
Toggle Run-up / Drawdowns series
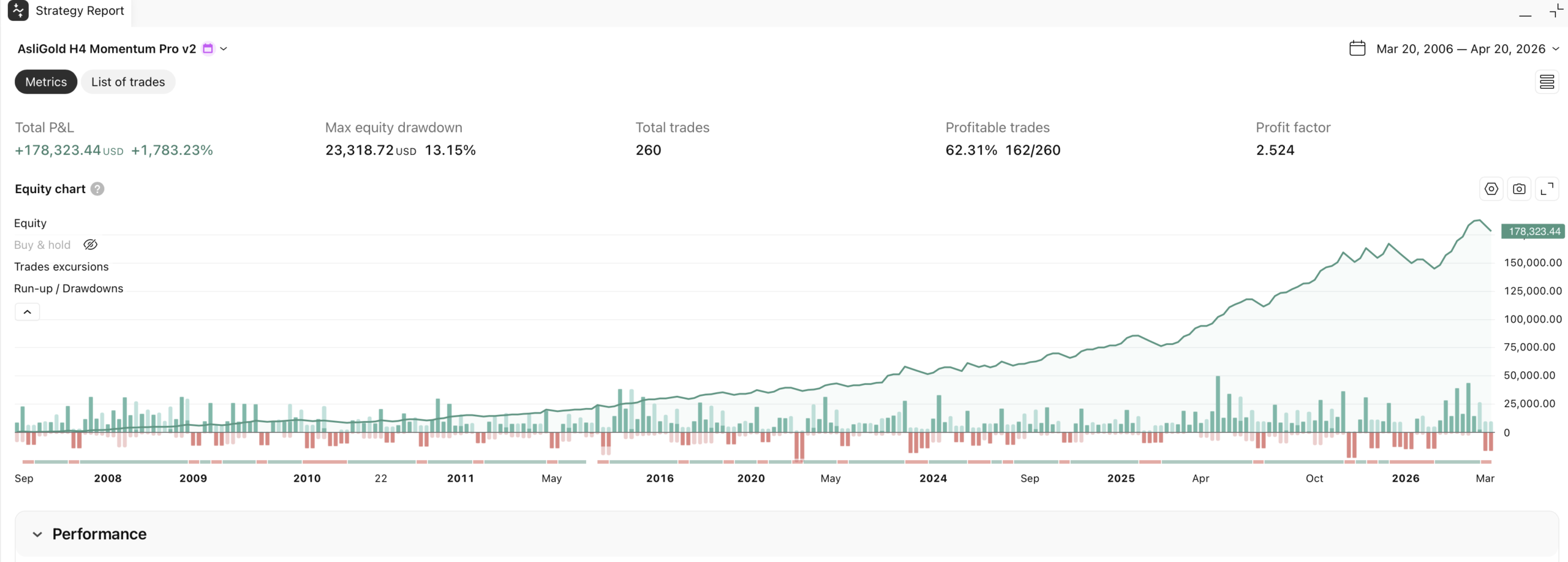point(69,288)
